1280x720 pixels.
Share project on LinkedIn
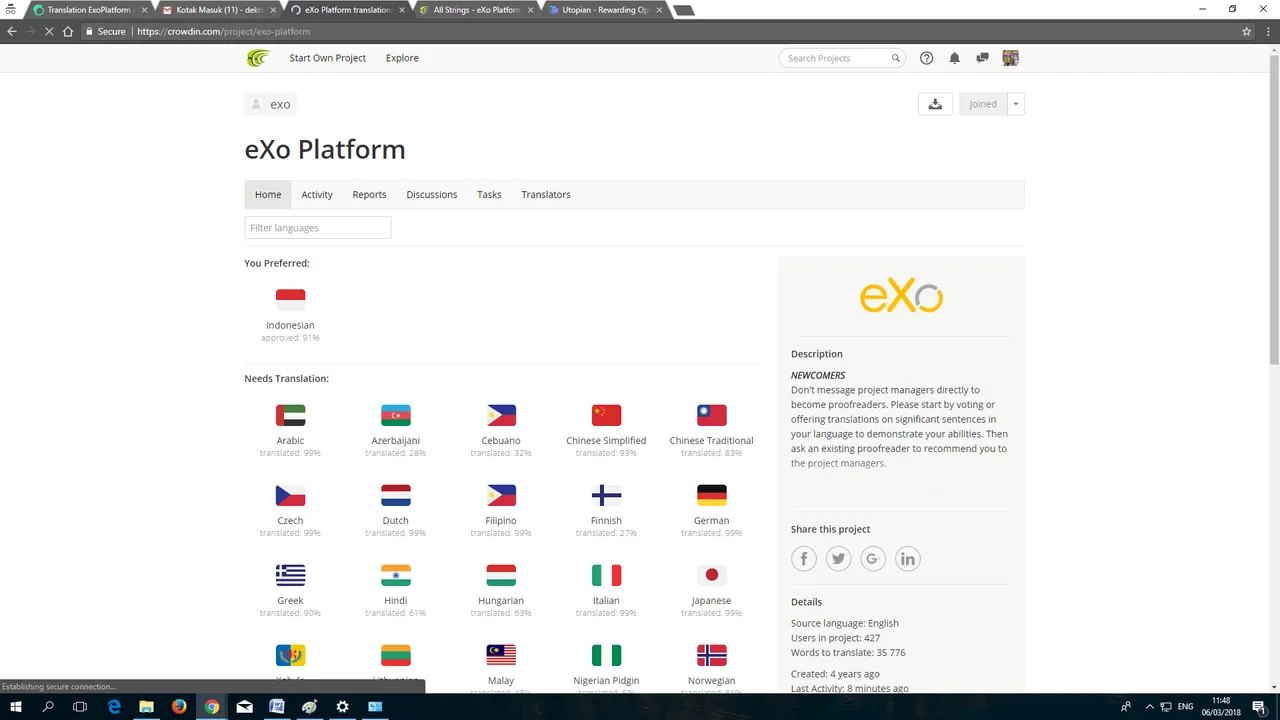[x=907, y=559]
